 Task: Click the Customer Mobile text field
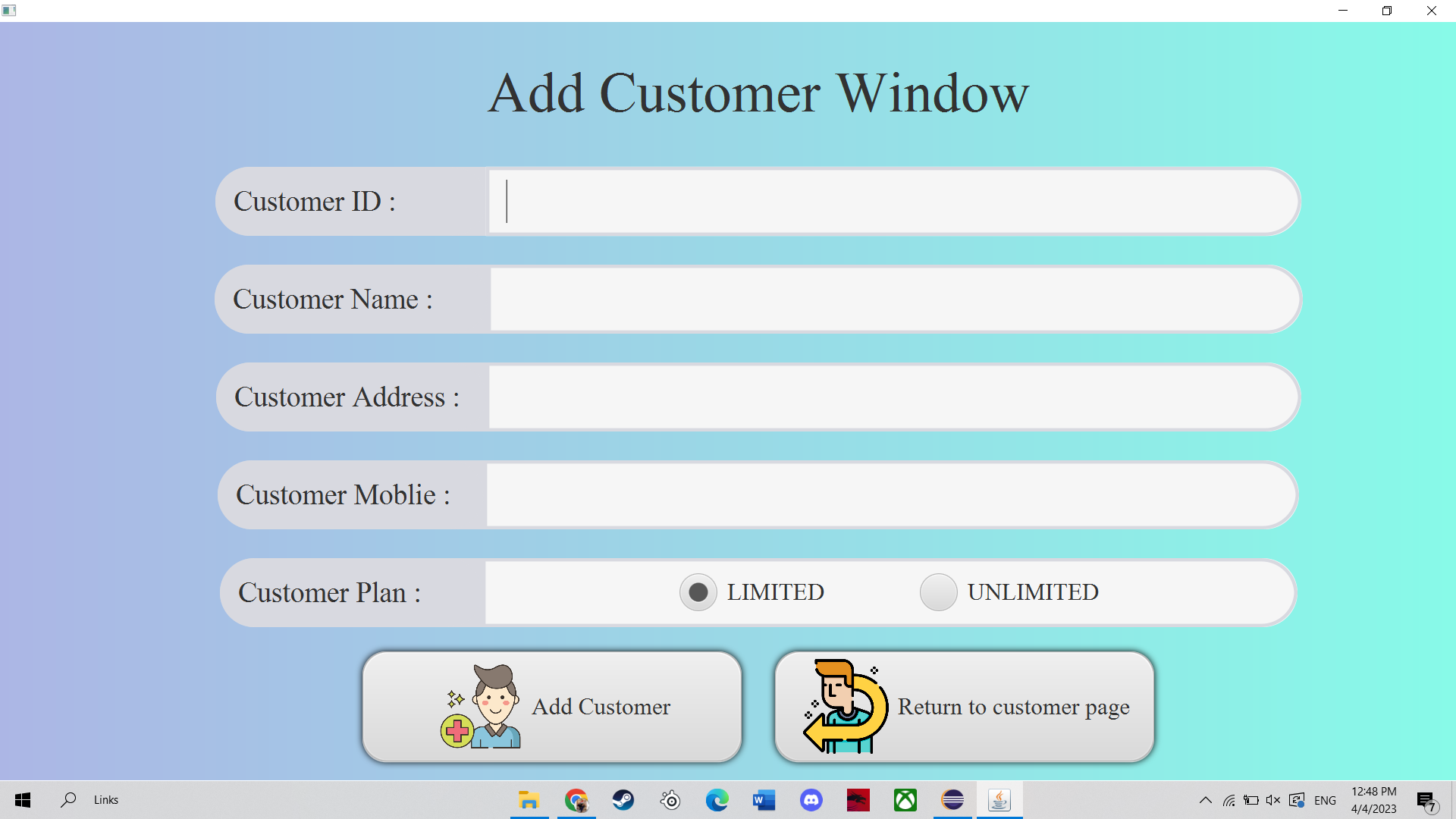click(x=891, y=495)
